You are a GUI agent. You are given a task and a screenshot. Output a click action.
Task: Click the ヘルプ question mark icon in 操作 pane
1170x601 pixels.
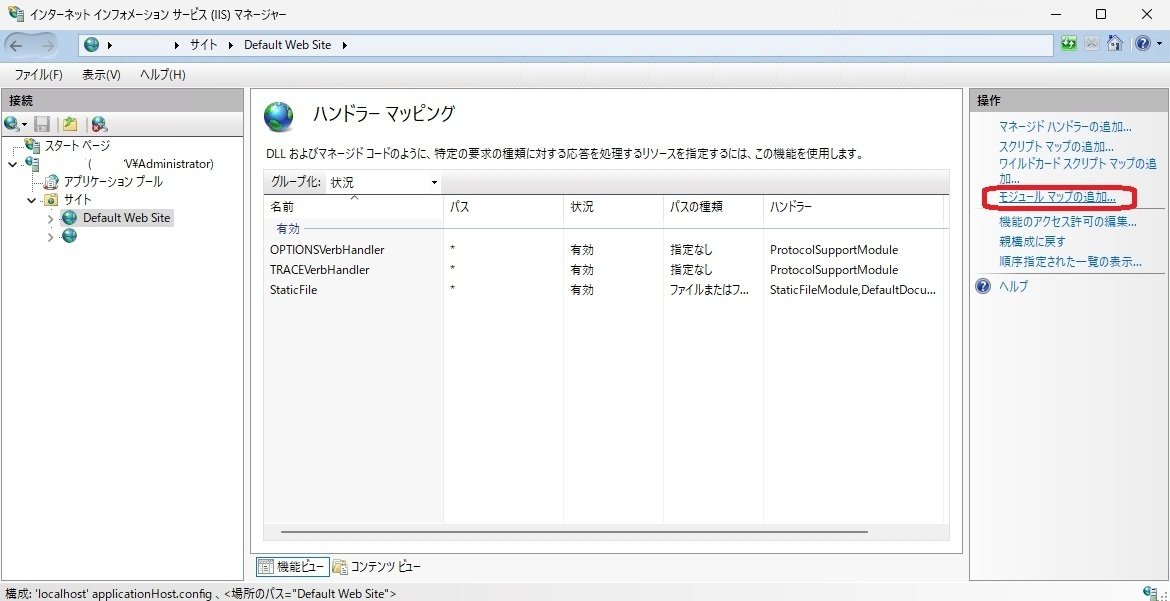982,286
